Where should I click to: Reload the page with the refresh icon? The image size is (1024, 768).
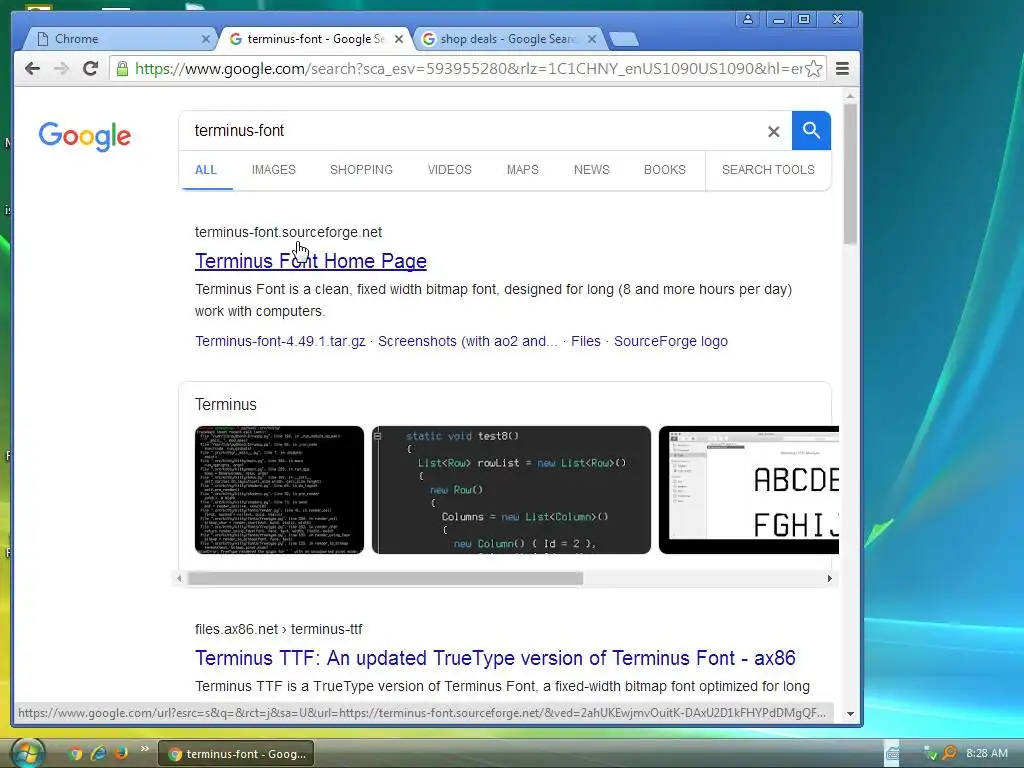(x=90, y=69)
